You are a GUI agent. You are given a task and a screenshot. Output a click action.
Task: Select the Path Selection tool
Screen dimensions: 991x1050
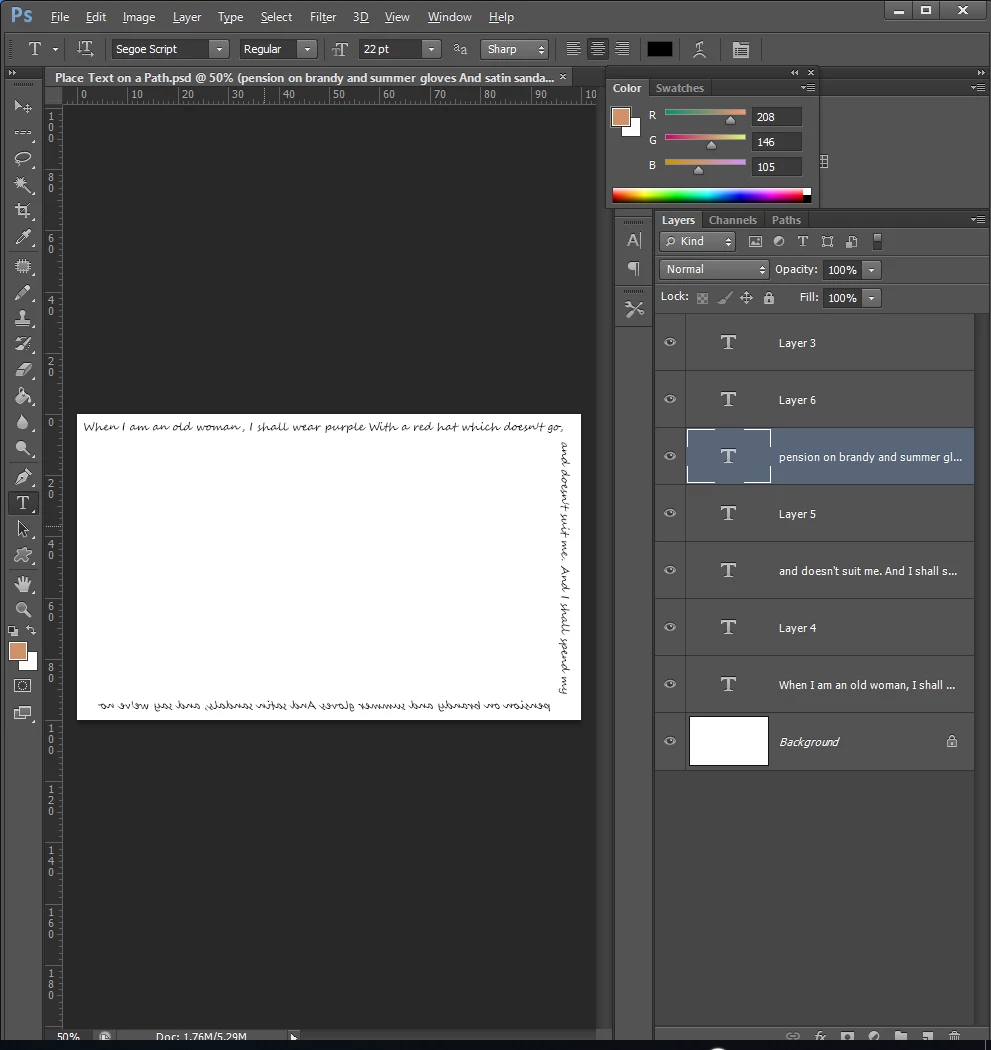[23, 529]
